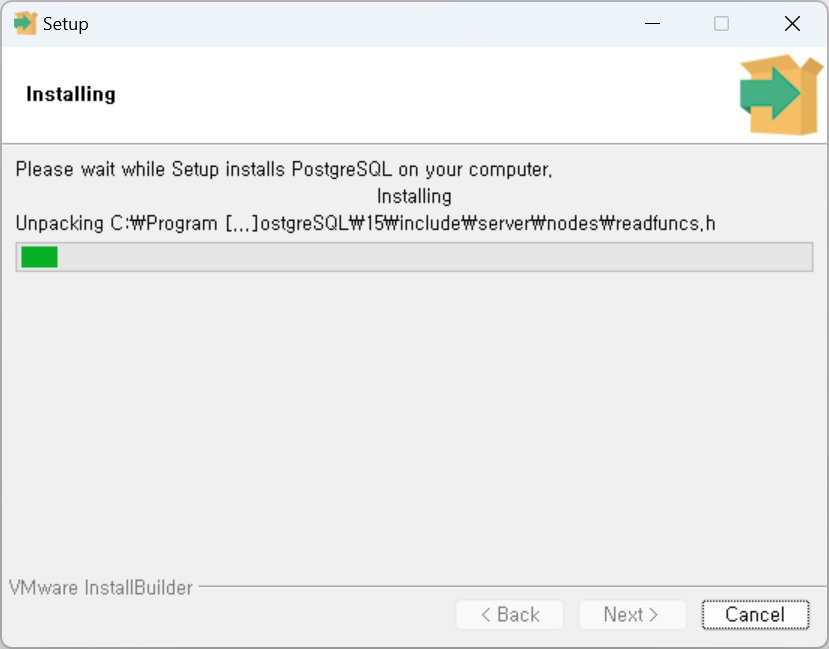Click the disabled Back button
The width and height of the screenshot is (829, 649).
tap(510, 615)
